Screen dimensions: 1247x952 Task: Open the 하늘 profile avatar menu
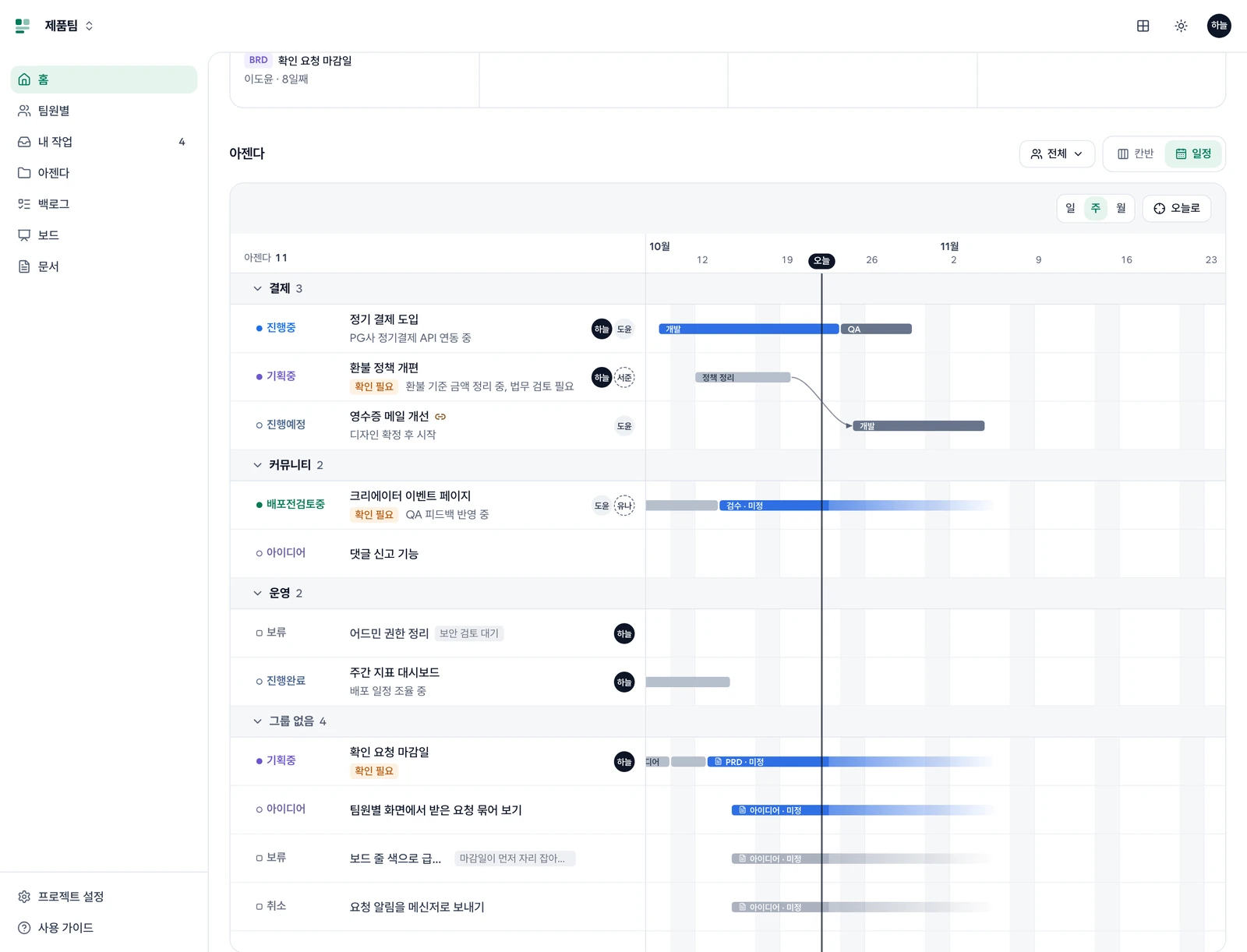1219,26
